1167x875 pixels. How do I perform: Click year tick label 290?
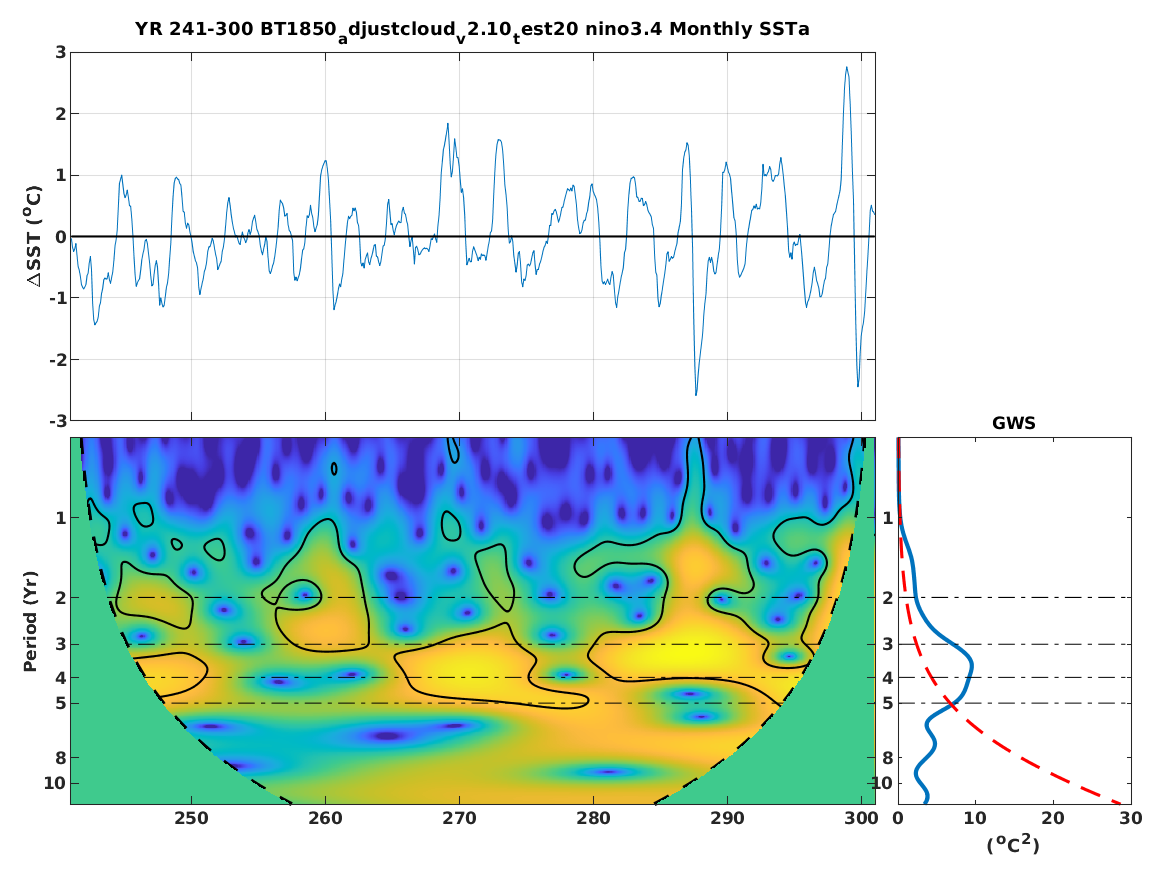coord(727,818)
